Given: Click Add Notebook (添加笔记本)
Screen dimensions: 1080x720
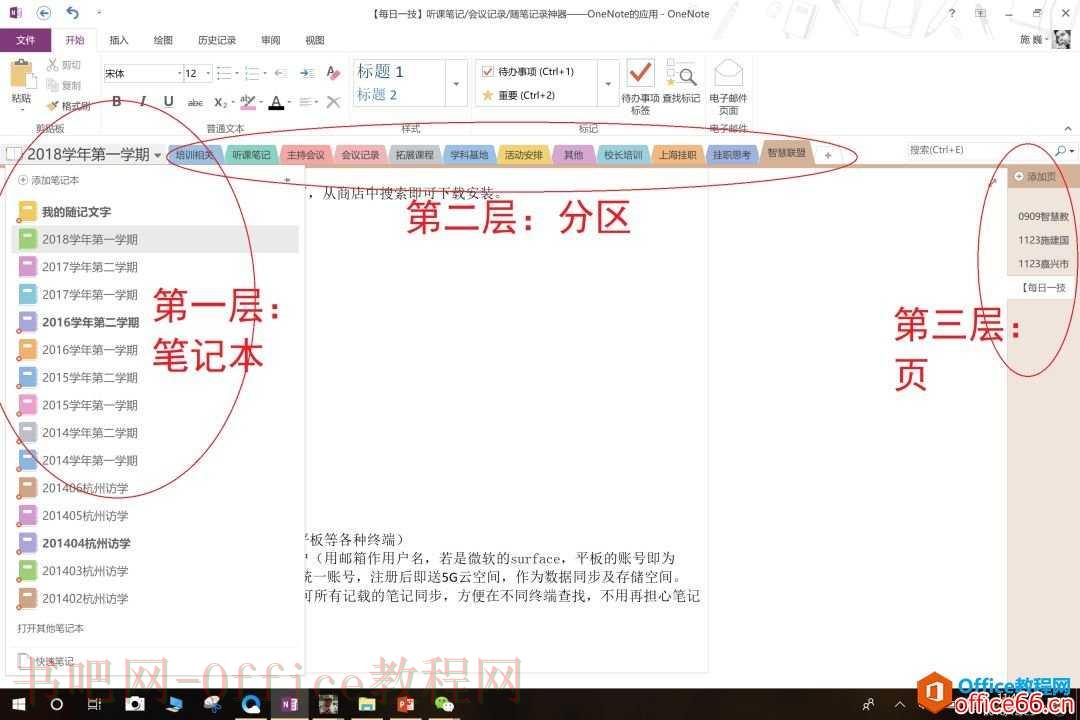Looking at the screenshot, I should coord(49,180).
